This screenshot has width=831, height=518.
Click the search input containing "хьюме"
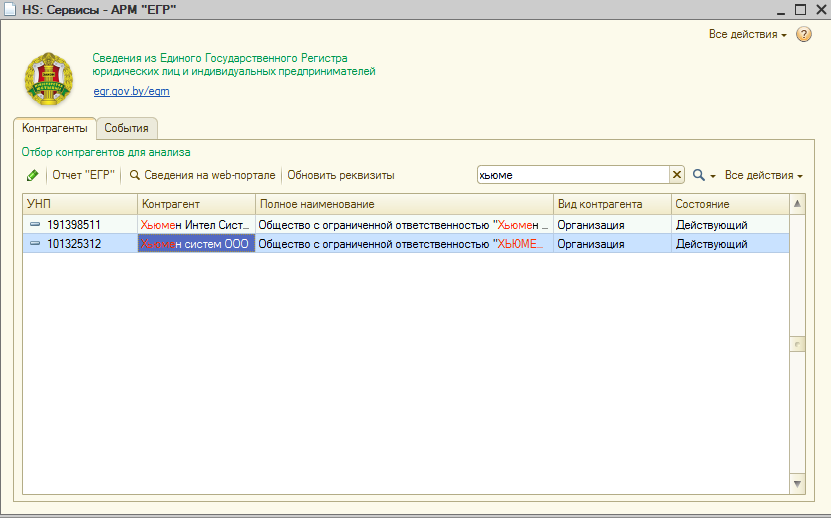[x=572, y=175]
